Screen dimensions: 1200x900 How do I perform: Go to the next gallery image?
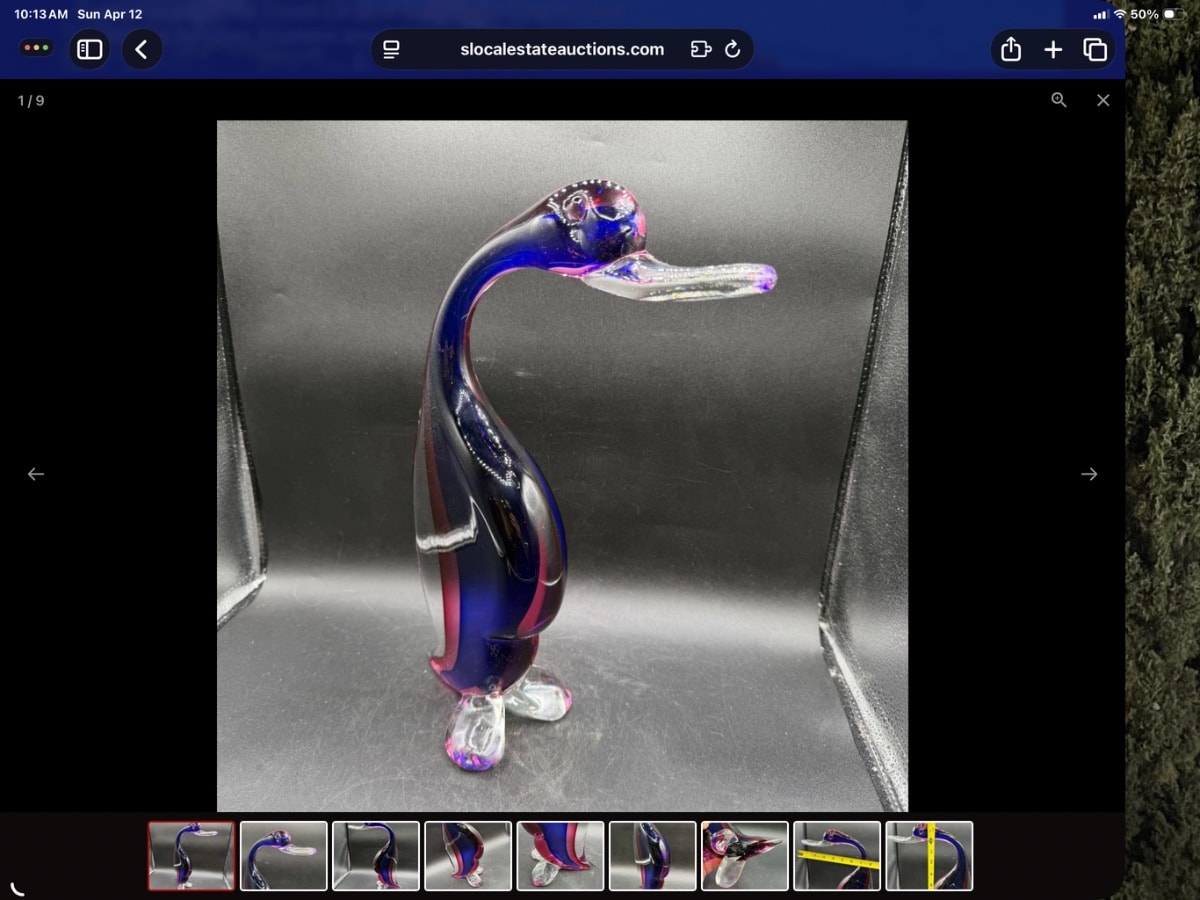(1089, 474)
